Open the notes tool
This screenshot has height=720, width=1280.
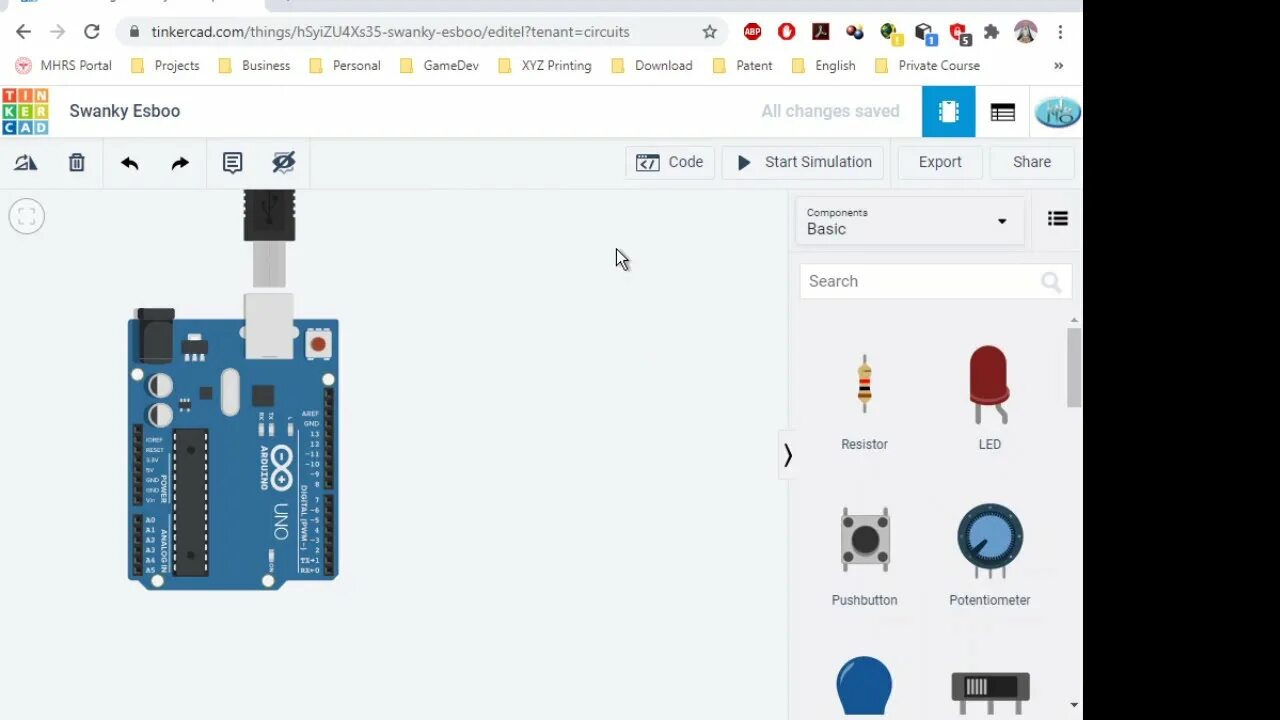pyautogui.click(x=232, y=162)
